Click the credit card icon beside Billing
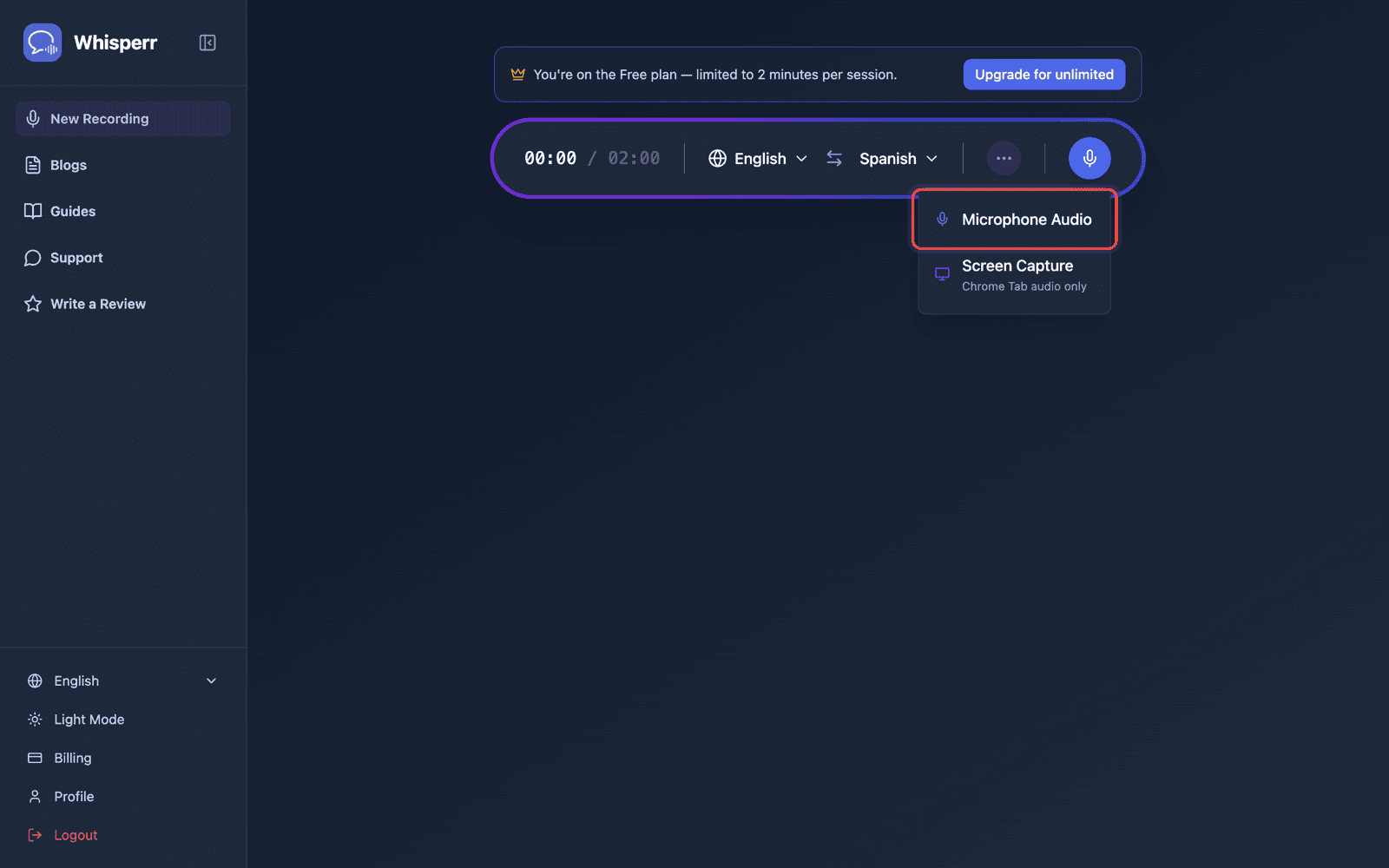This screenshot has height=868, width=1389. coord(35,758)
